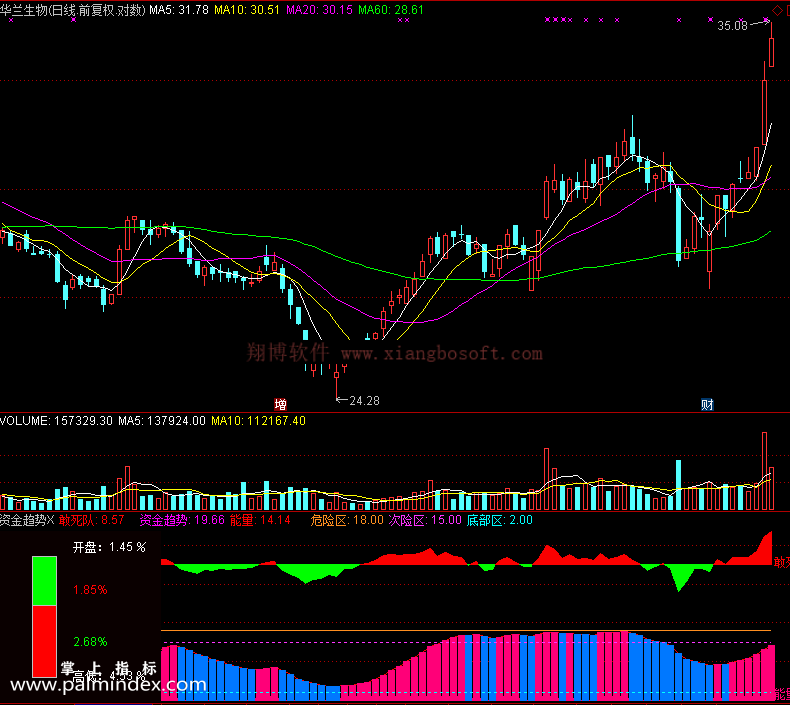Click the 35.08 high price label
Screen dimensions: 790x705
click(x=733, y=26)
